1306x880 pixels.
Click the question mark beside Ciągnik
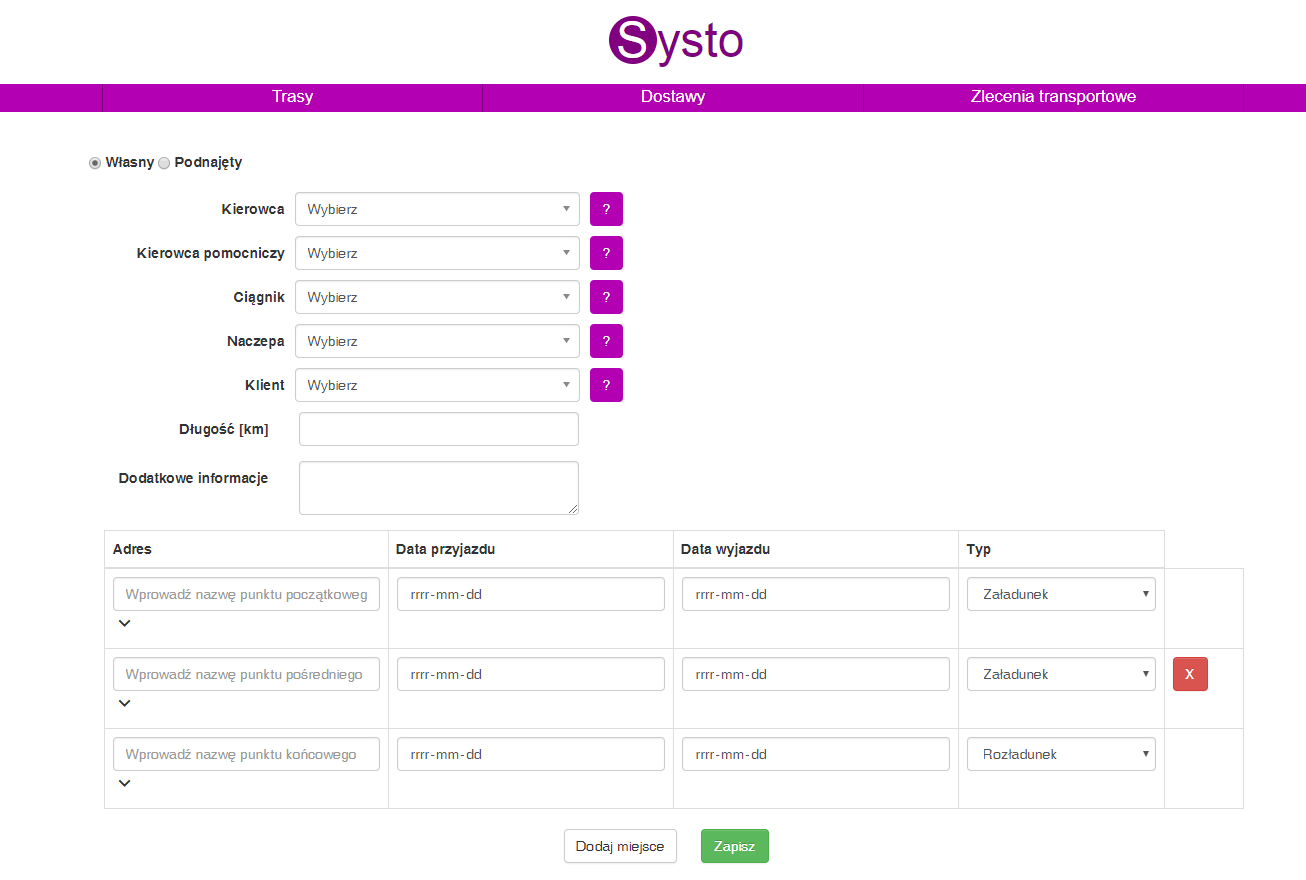click(606, 298)
